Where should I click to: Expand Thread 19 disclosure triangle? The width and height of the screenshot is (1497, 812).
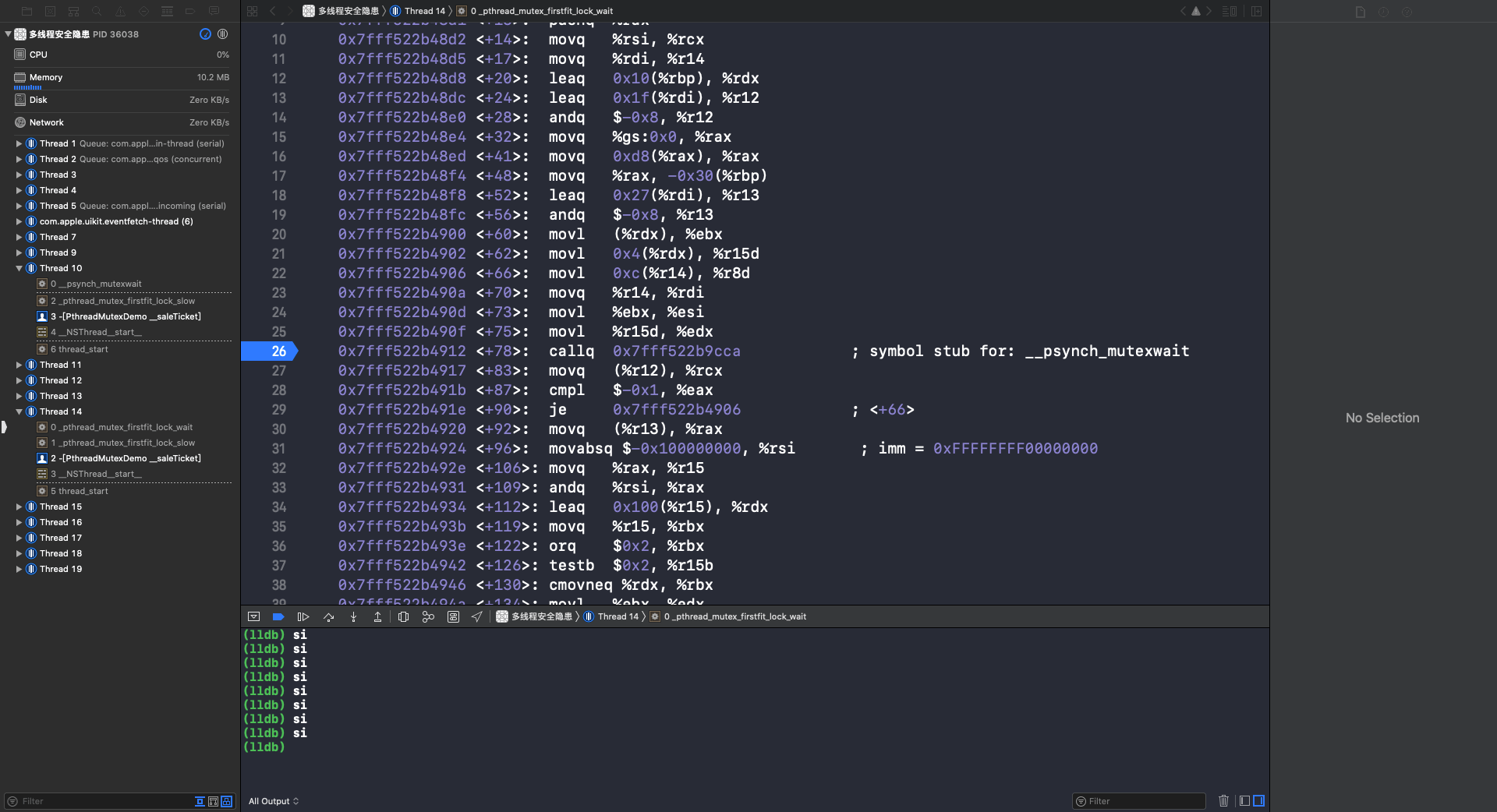coord(19,569)
